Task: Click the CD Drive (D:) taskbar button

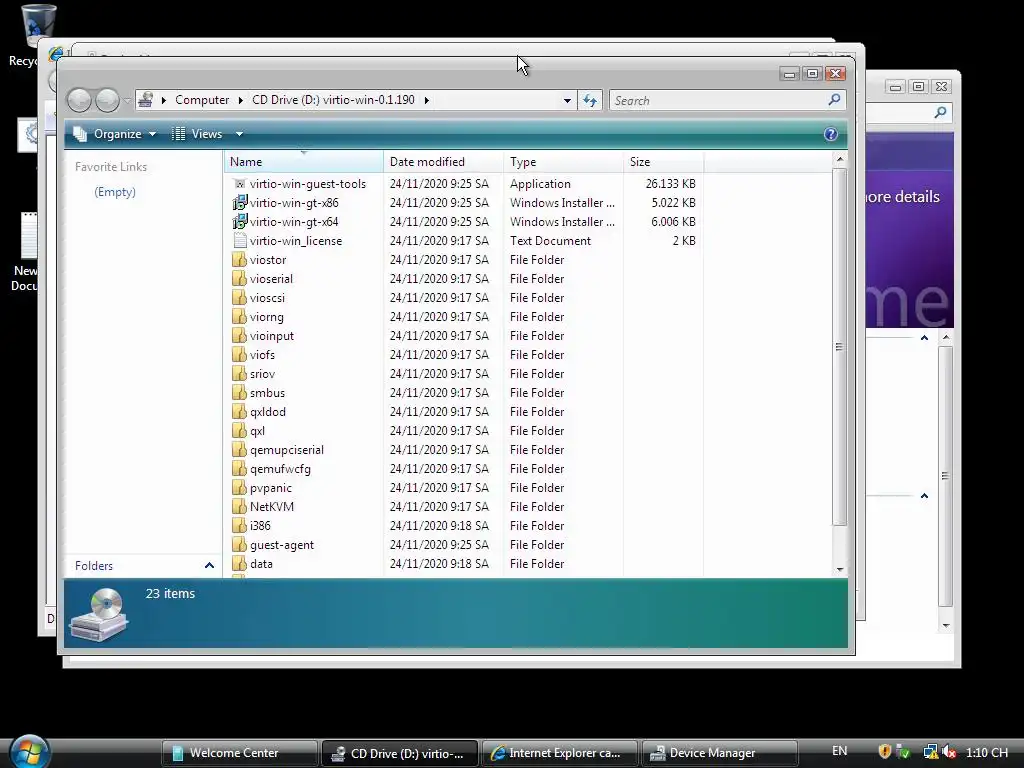Action: [400, 753]
